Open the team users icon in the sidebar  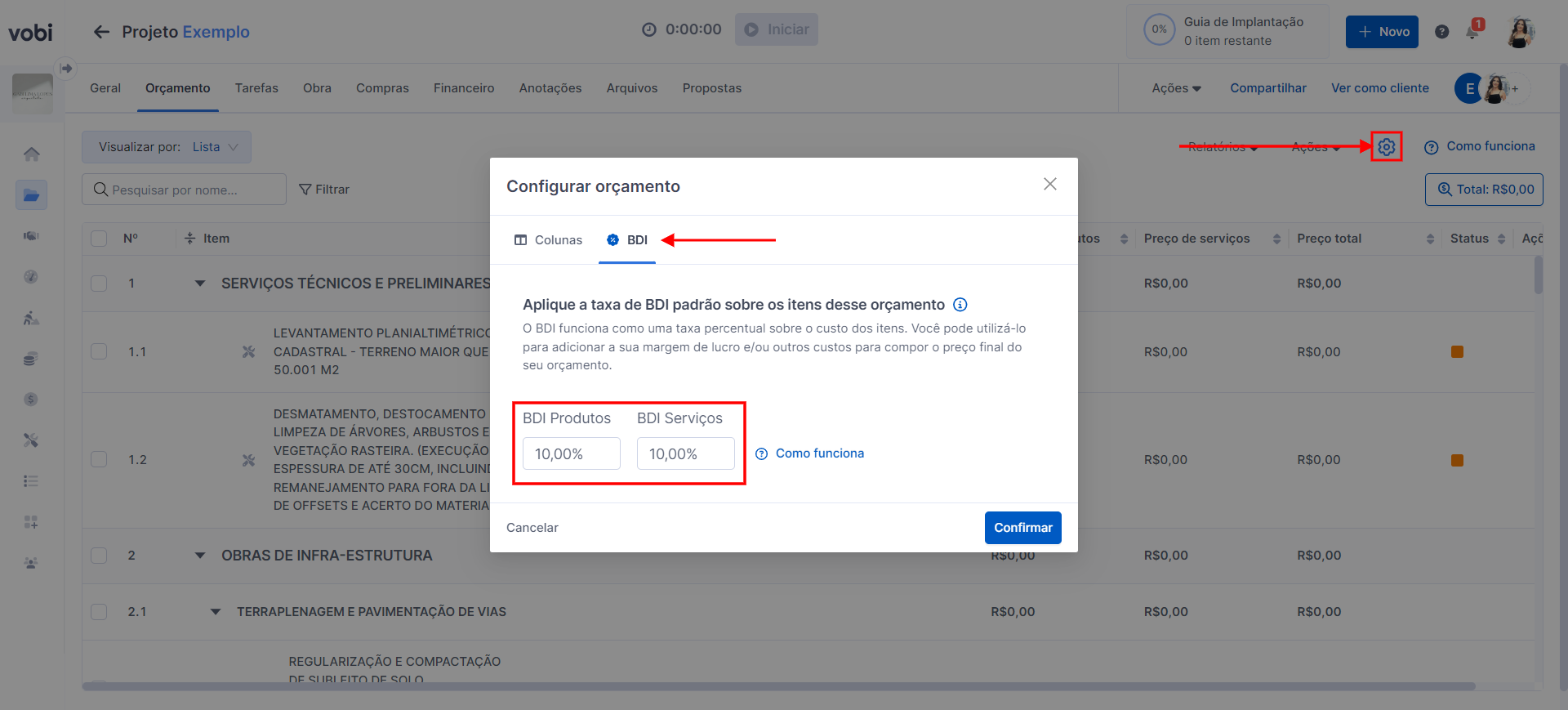click(31, 563)
